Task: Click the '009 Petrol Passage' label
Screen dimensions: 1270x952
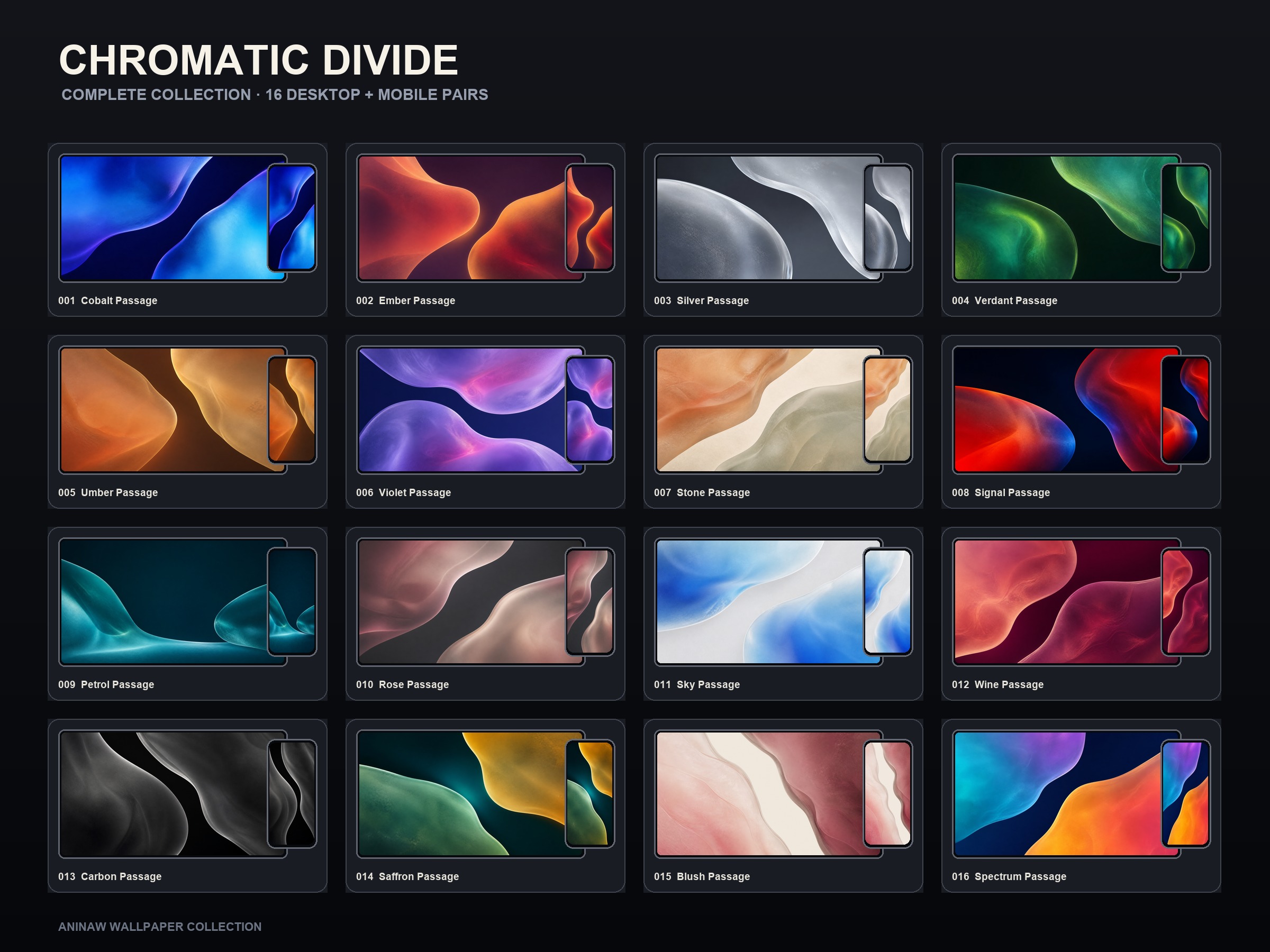Action: point(106,684)
